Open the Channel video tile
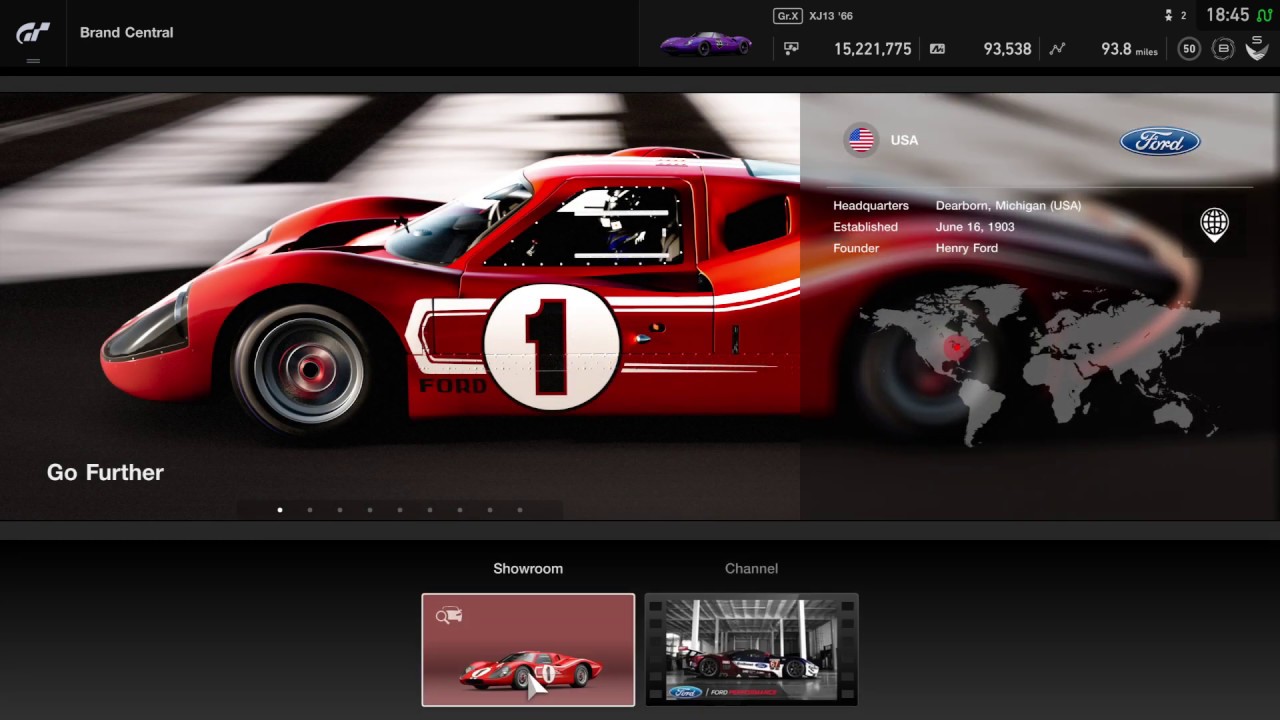Viewport: 1280px width, 720px height. click(x=751, y=650)
